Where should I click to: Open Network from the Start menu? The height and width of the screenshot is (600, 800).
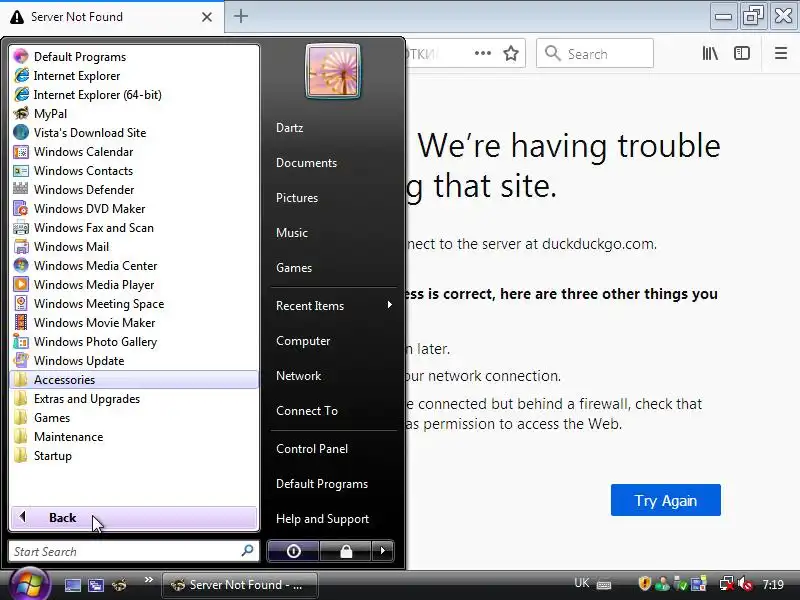point(298,376)
